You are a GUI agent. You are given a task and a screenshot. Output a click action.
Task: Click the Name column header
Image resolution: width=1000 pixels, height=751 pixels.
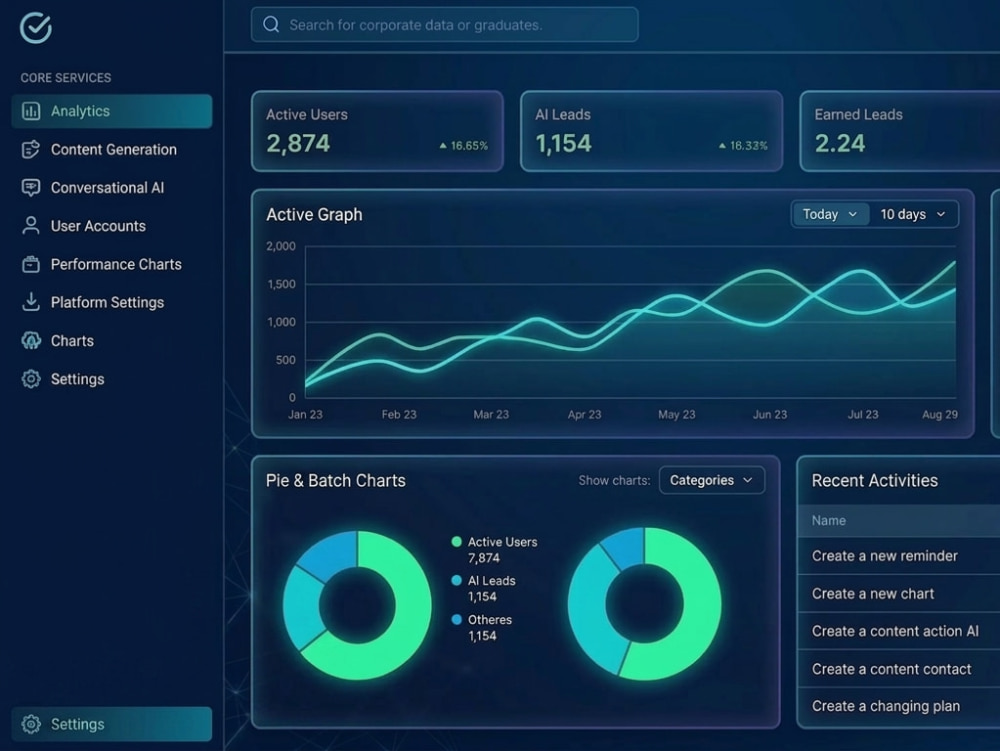tap(899, 521)
